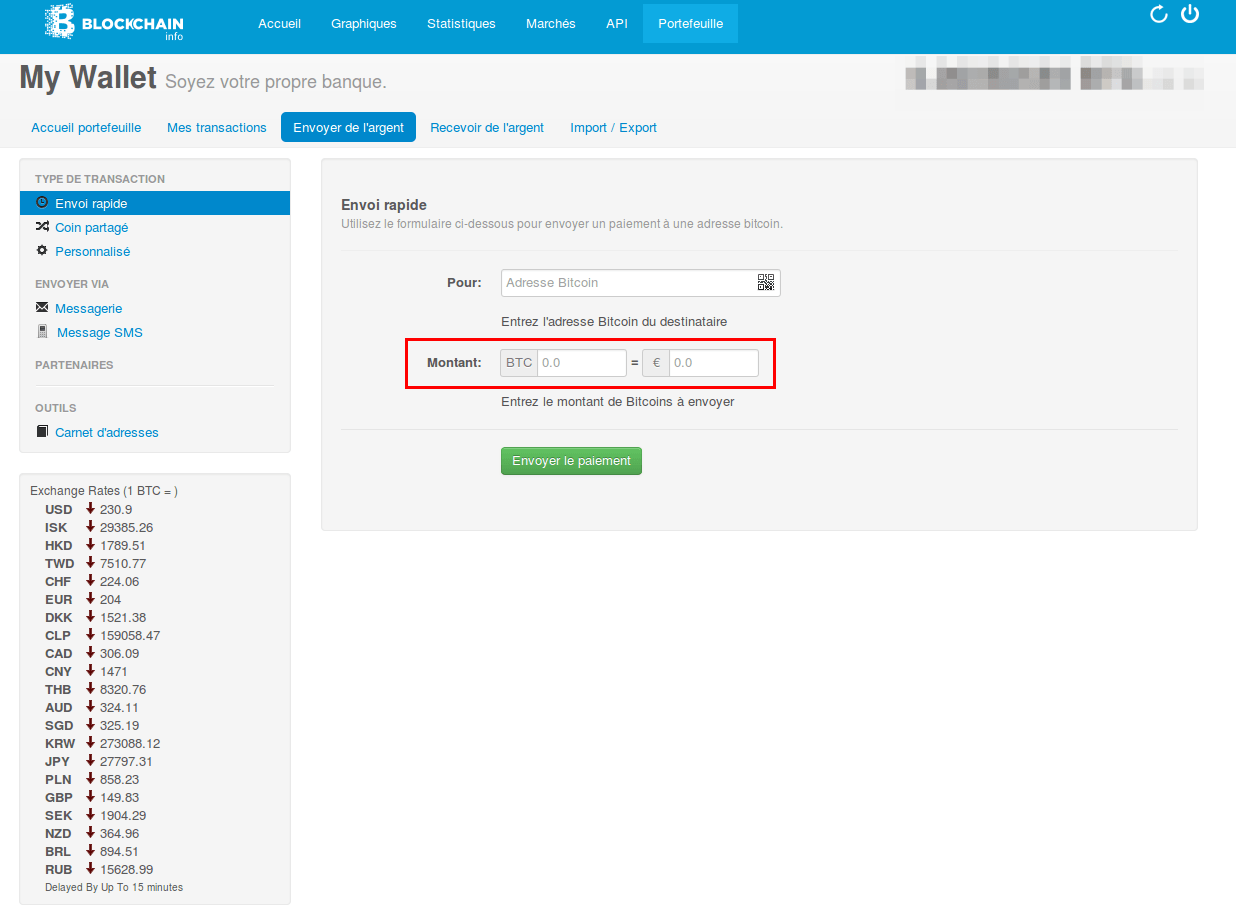Open the Statistiques menu item
1236x913 pixels.
pyautogui.click(x=461, y=24)
